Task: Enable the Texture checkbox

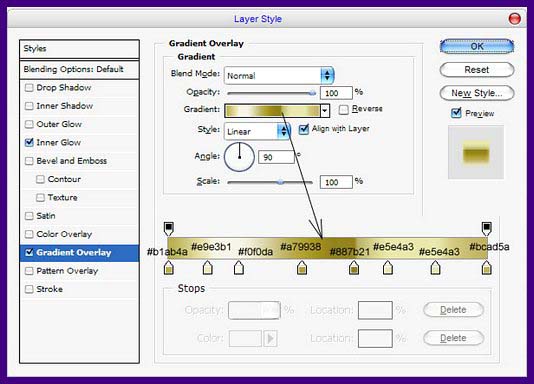Action: click(40, 197)
